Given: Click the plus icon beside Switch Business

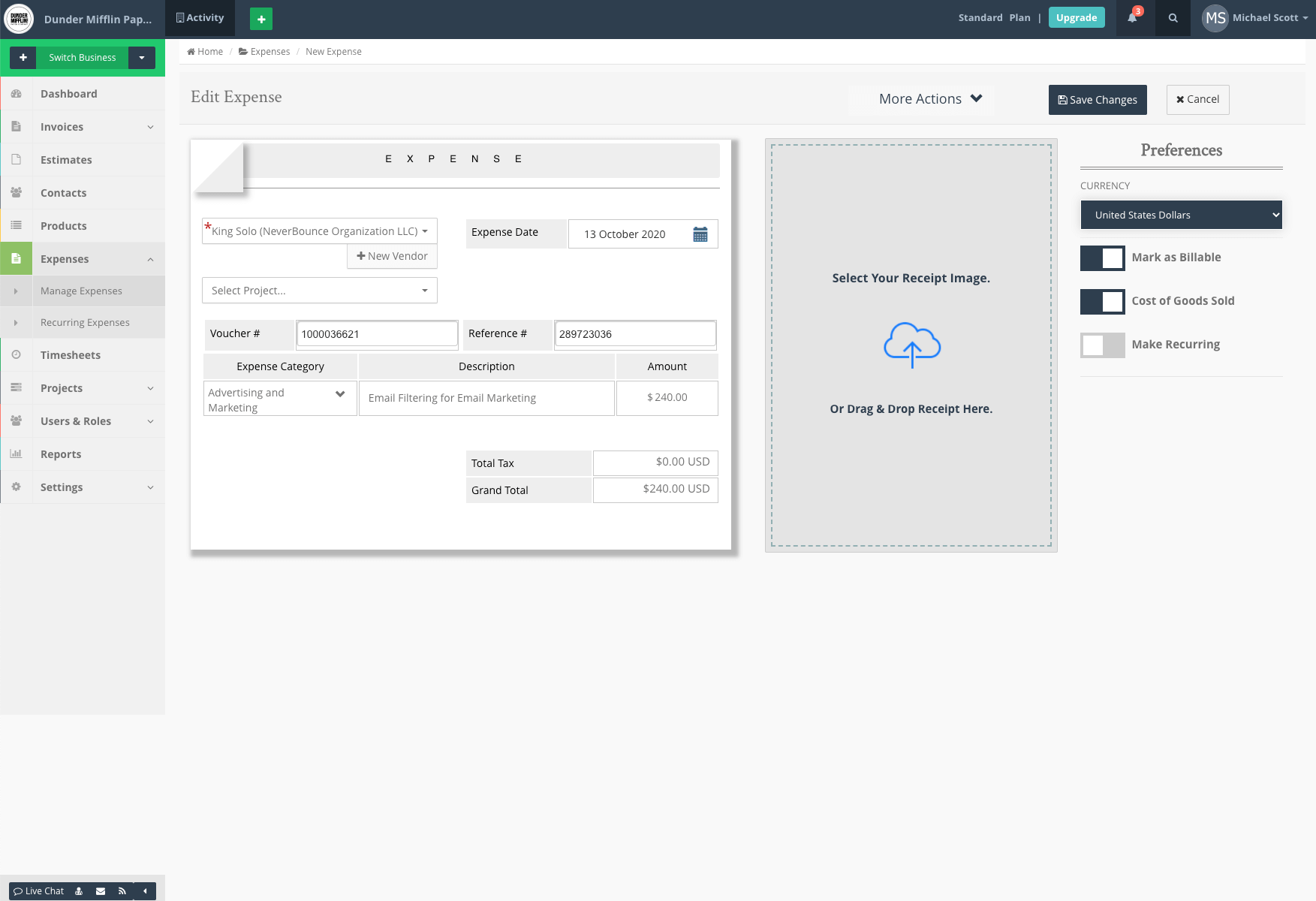Looking at the screenshot, I should pos(23,58).
